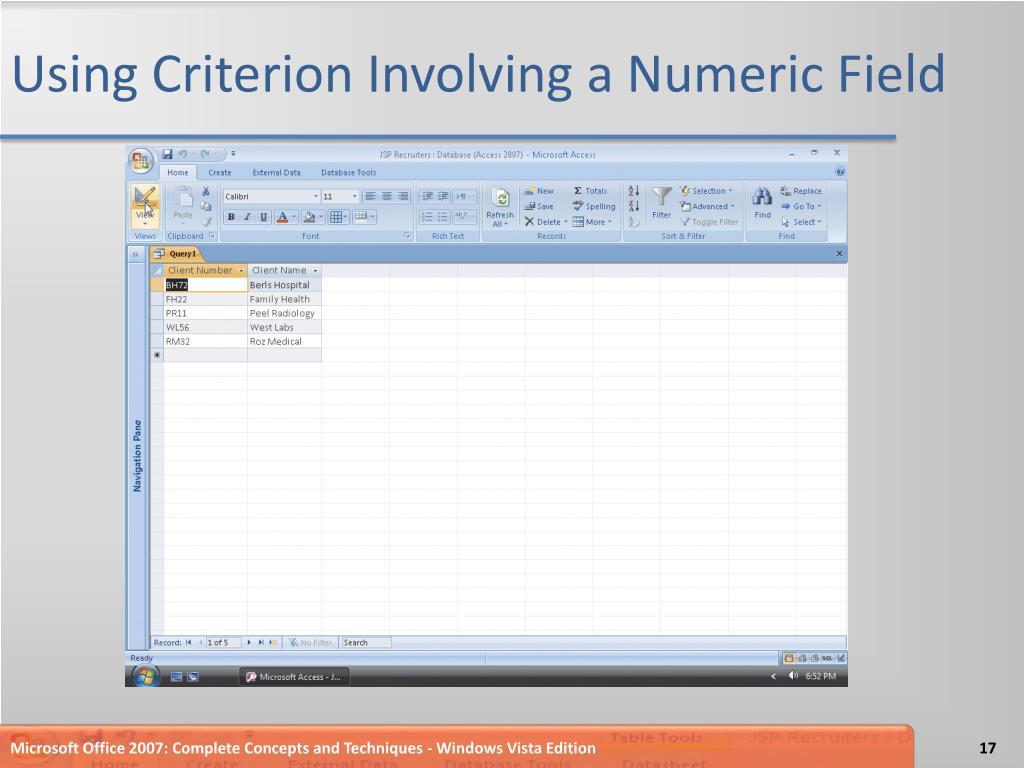Run Spelling check
1024x768 pixels.
(594, 206)
